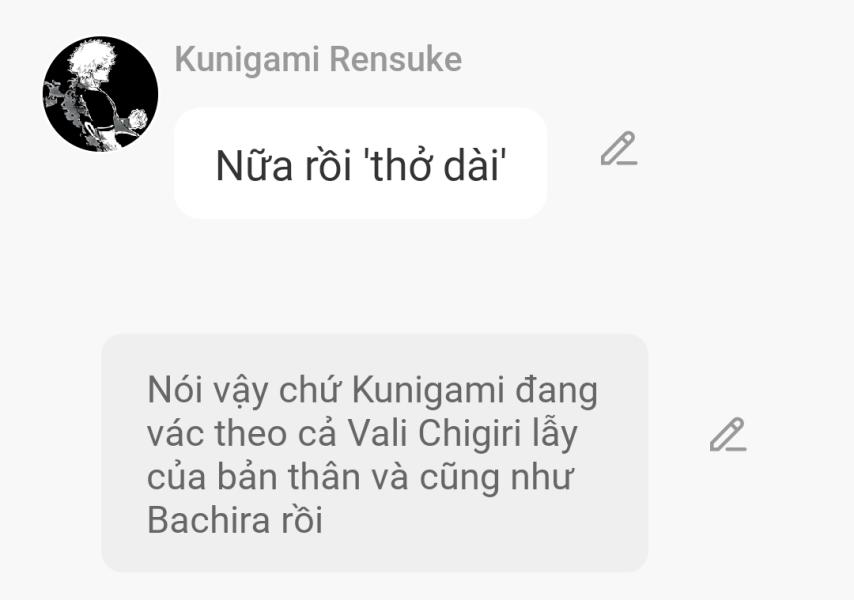The image size is (854, 600).
Task: Tap the narration's last word 'rồi'
Action: click(302, 519)
